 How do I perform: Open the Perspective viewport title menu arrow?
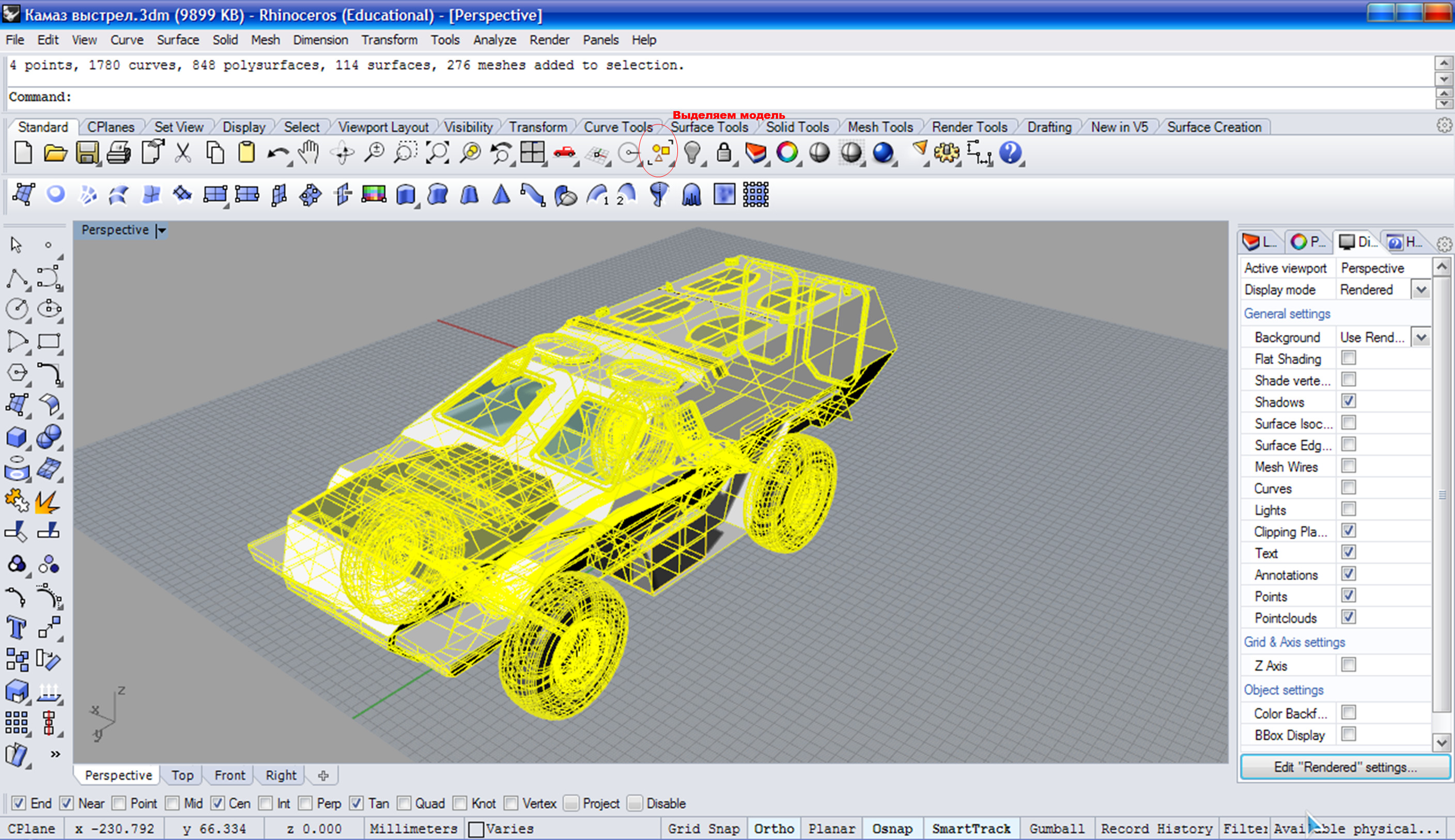(162, 230)
